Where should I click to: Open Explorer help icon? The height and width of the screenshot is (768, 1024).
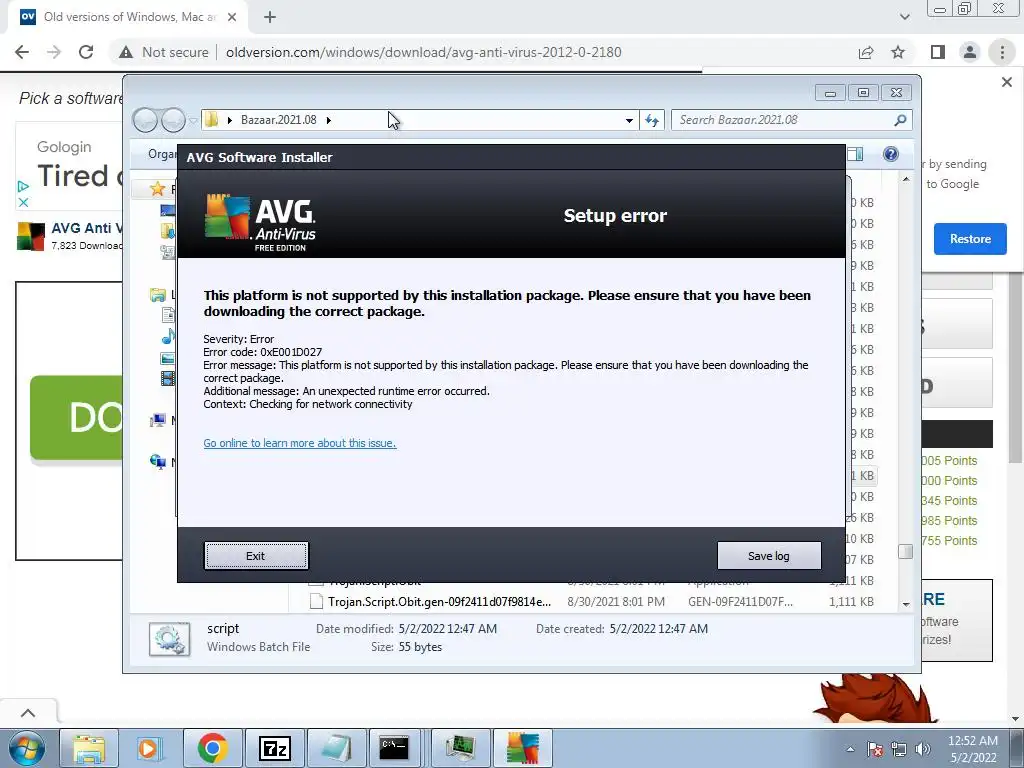click(891, 154)
